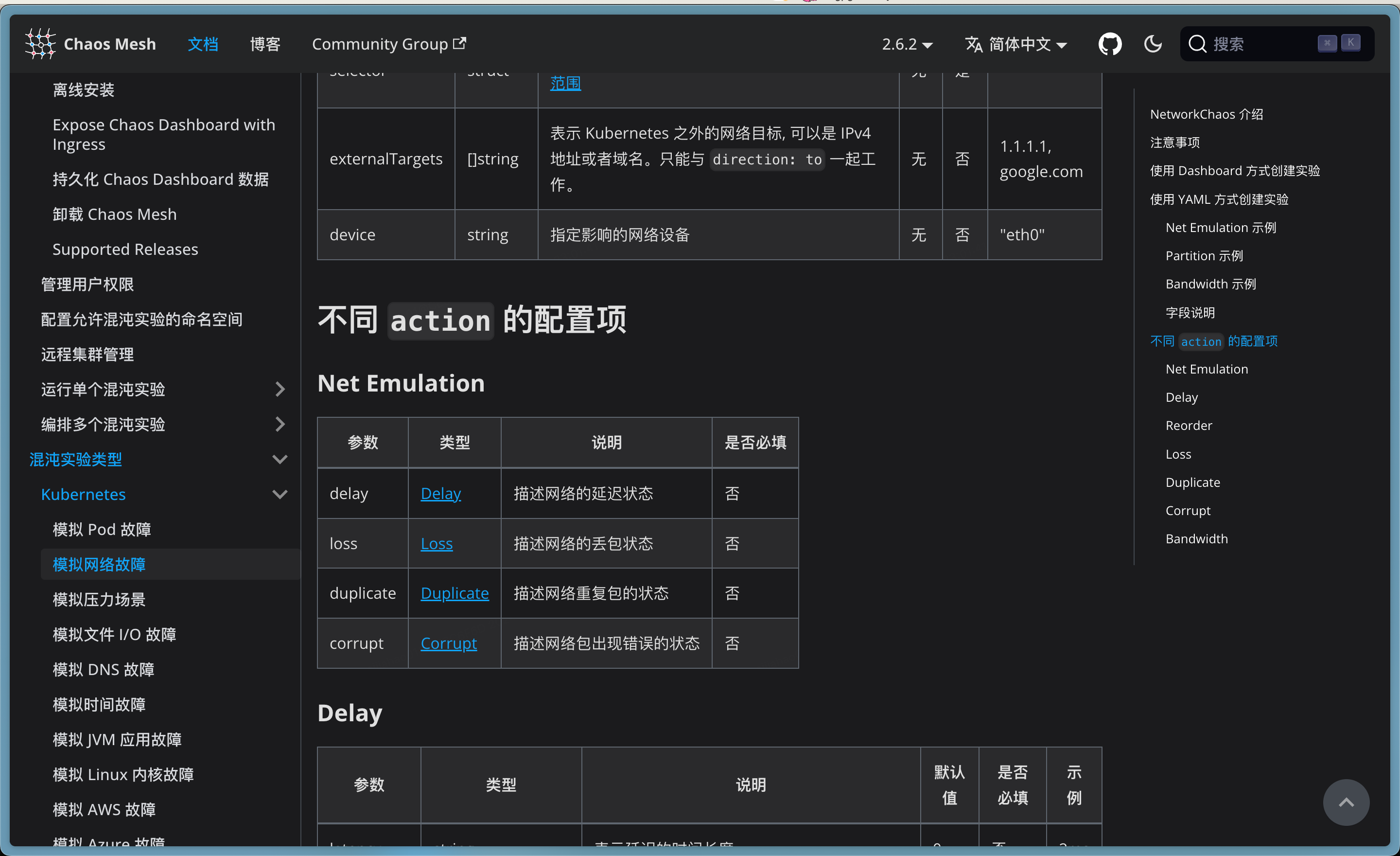1400x856 pixels.
Task: Switch to the 博客 nav tab
Action: (265, 44)
